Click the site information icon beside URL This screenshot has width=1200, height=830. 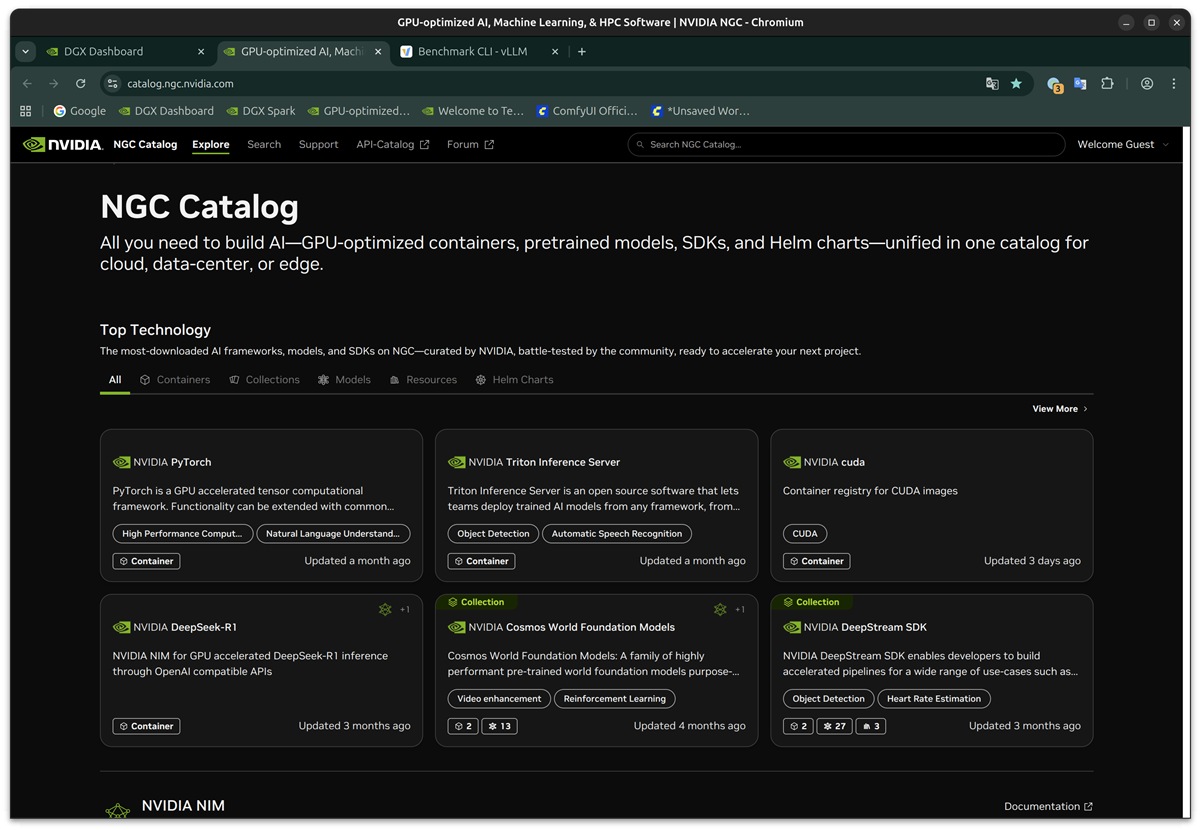(113, 84)
